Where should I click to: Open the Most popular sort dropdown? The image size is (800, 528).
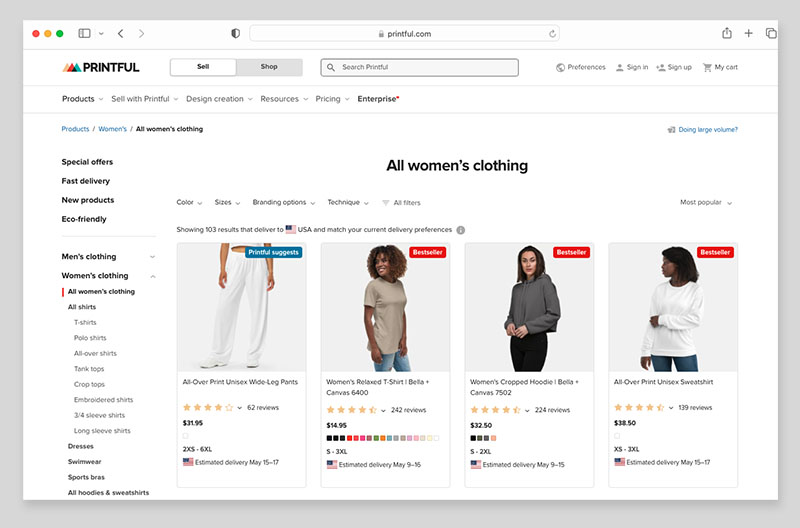(706, 203)
